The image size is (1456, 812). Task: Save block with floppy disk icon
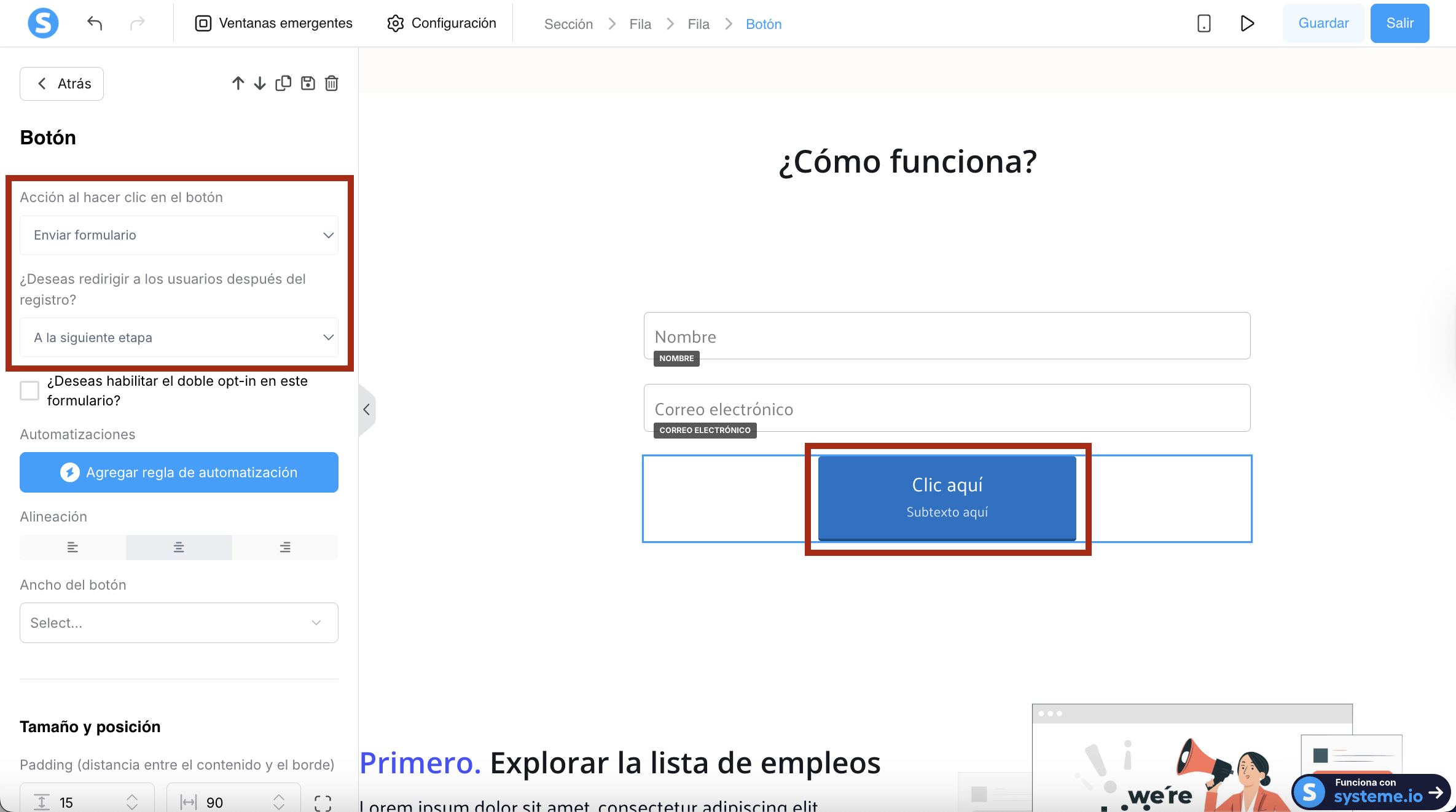[x=308, y=84]
